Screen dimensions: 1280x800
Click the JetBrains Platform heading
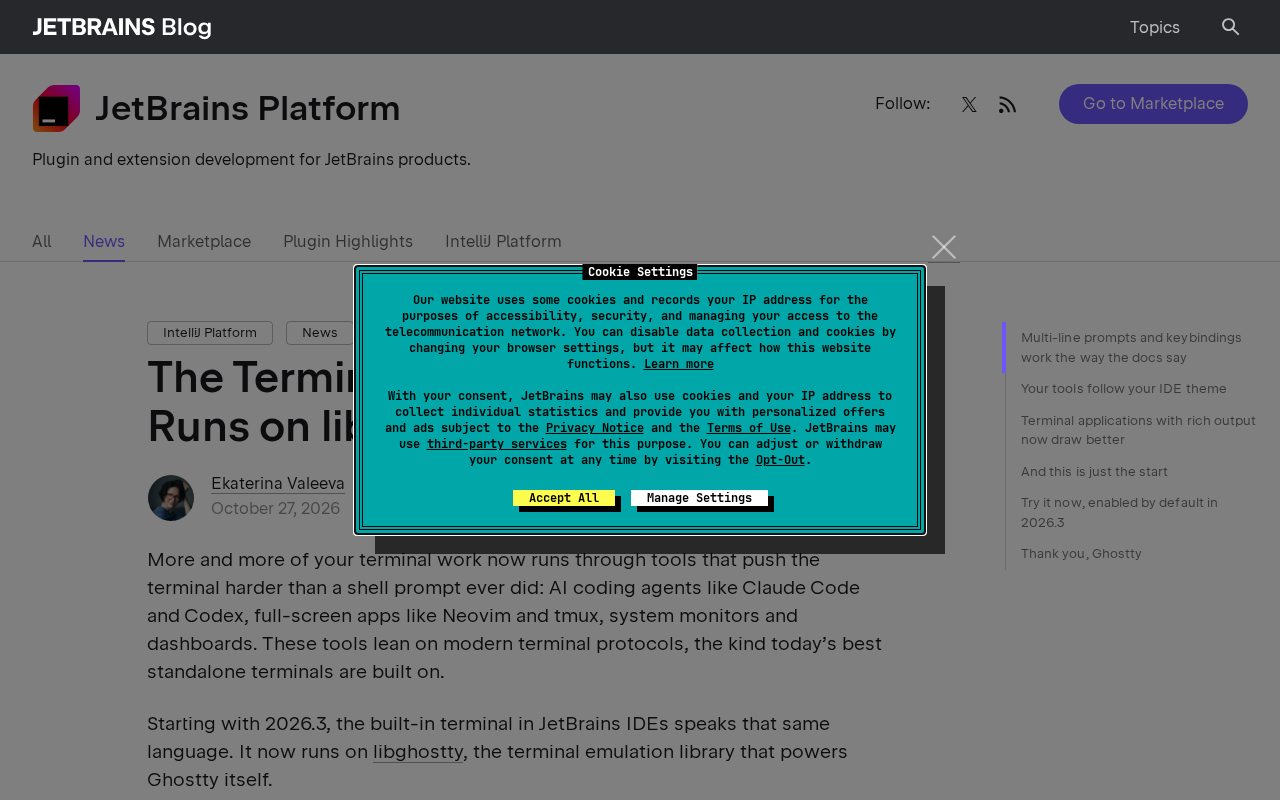(247, 108)
